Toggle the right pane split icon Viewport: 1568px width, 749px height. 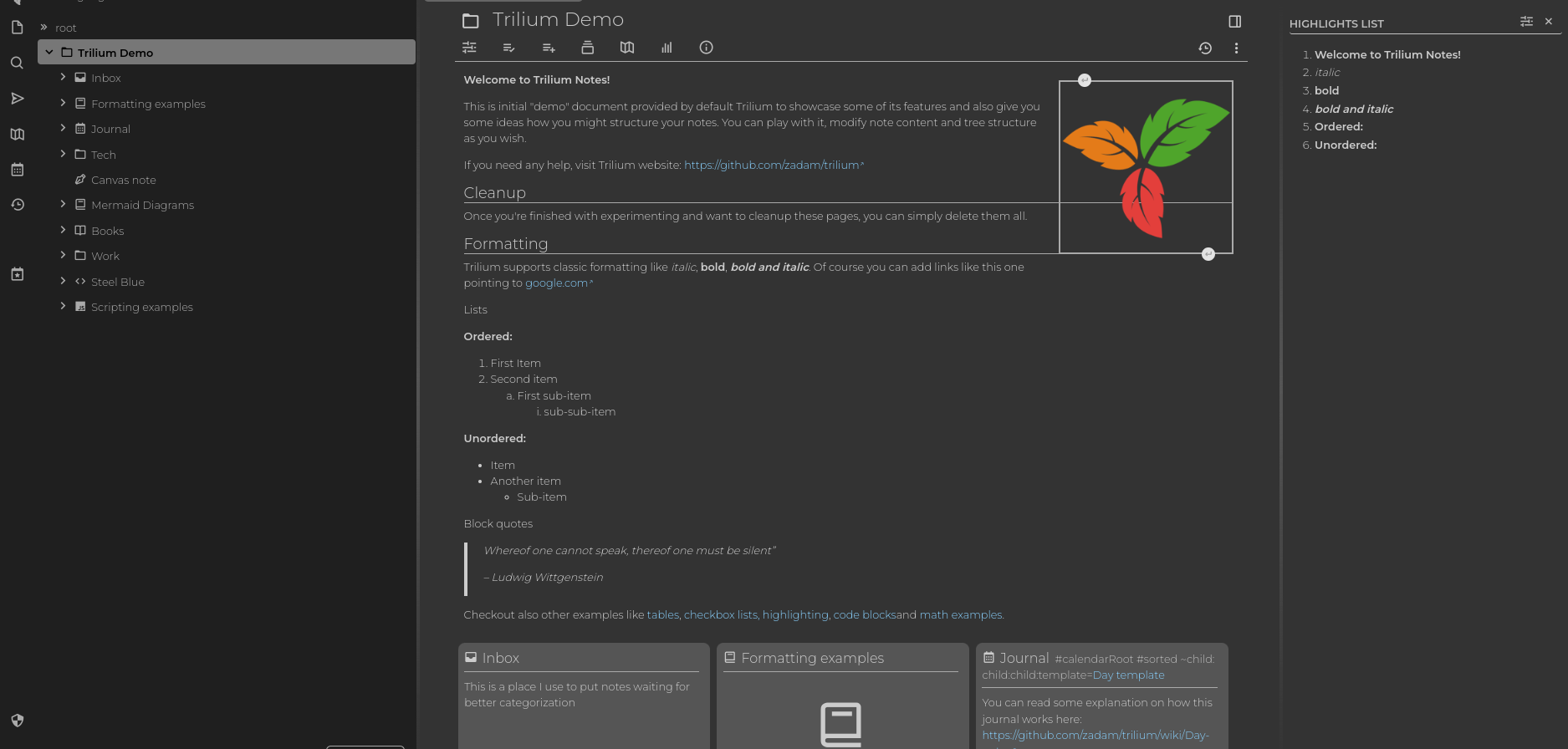point(1234,22)
